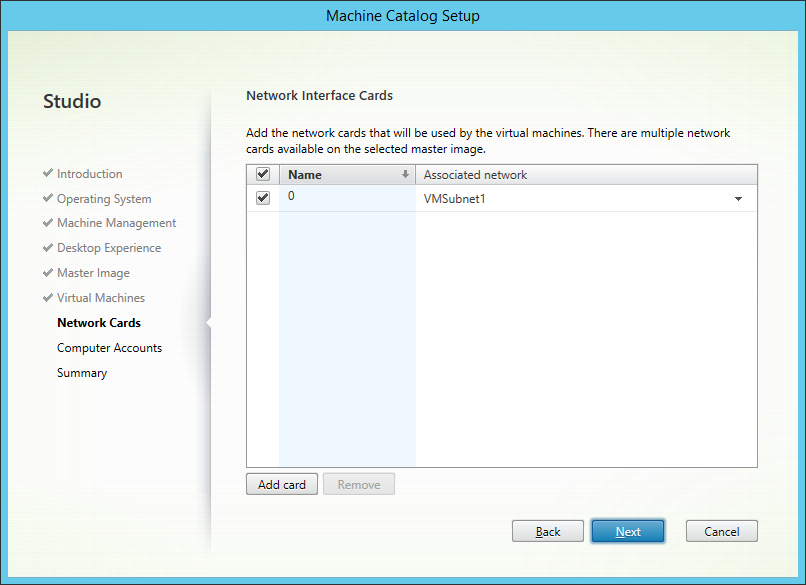Image resolution: width=806 pixels, height=585 pixels.
Task: Open the Summary step in sidebar
Action: point(82,373)
